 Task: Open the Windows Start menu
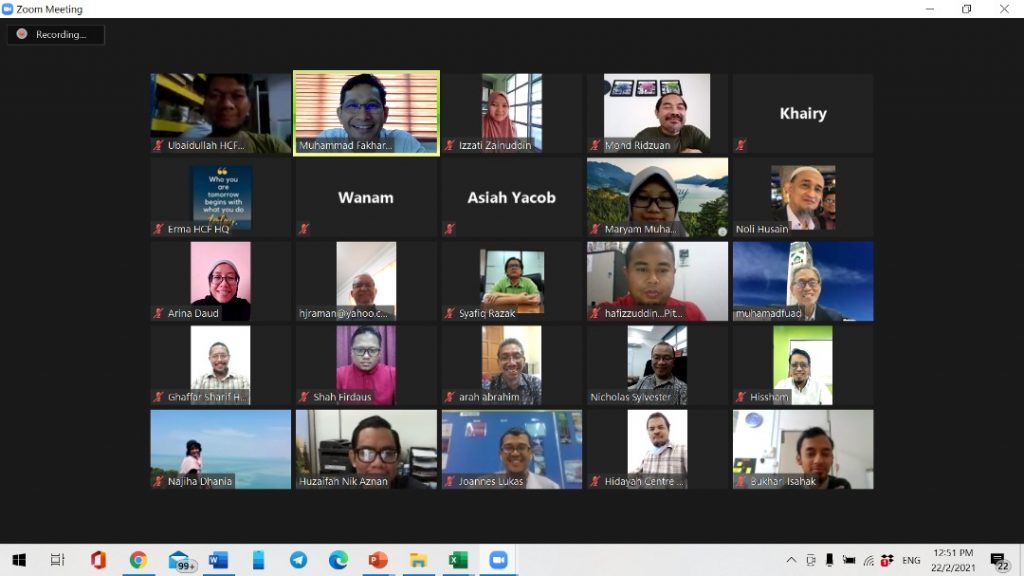coord(18,560)
